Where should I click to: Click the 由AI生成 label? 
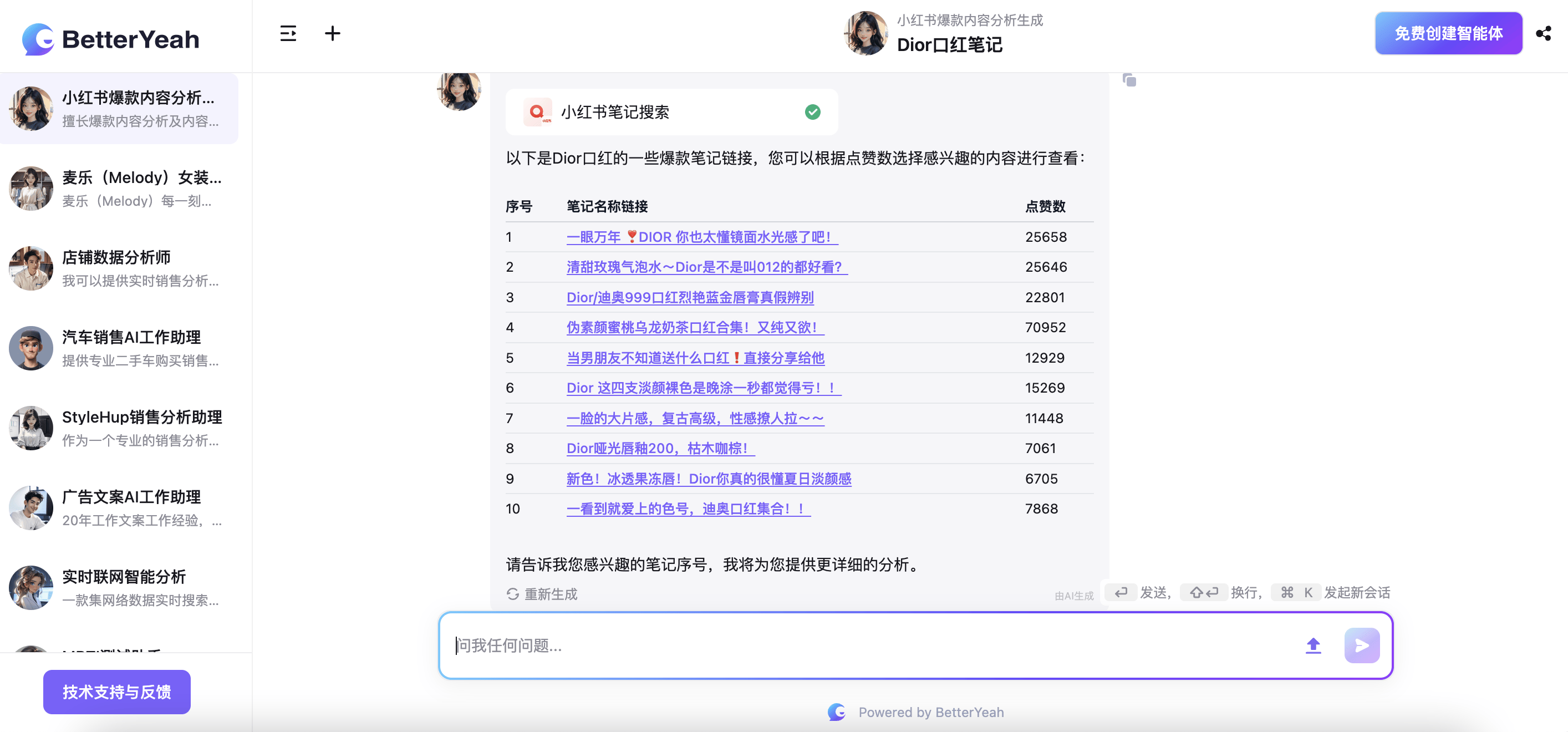coord(1074,596)
